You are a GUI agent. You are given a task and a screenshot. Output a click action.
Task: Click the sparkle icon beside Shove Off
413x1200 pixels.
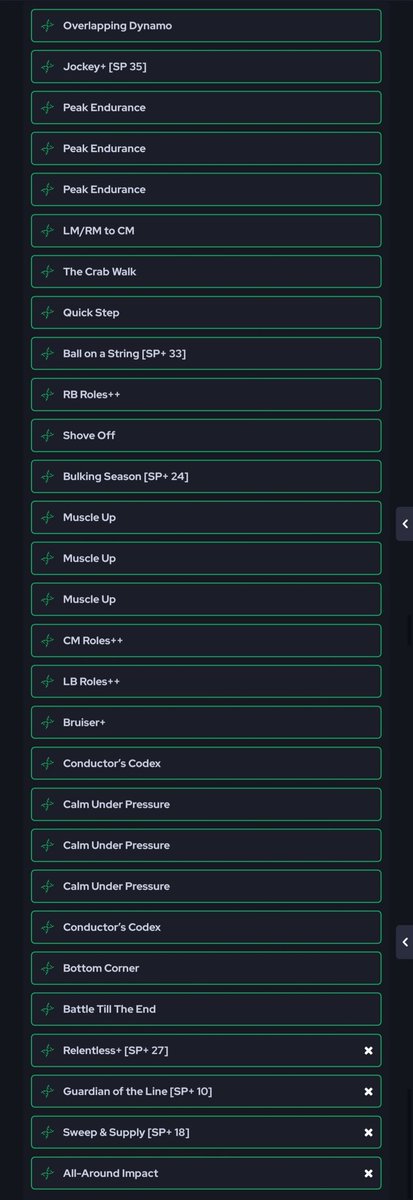[47, 436]
